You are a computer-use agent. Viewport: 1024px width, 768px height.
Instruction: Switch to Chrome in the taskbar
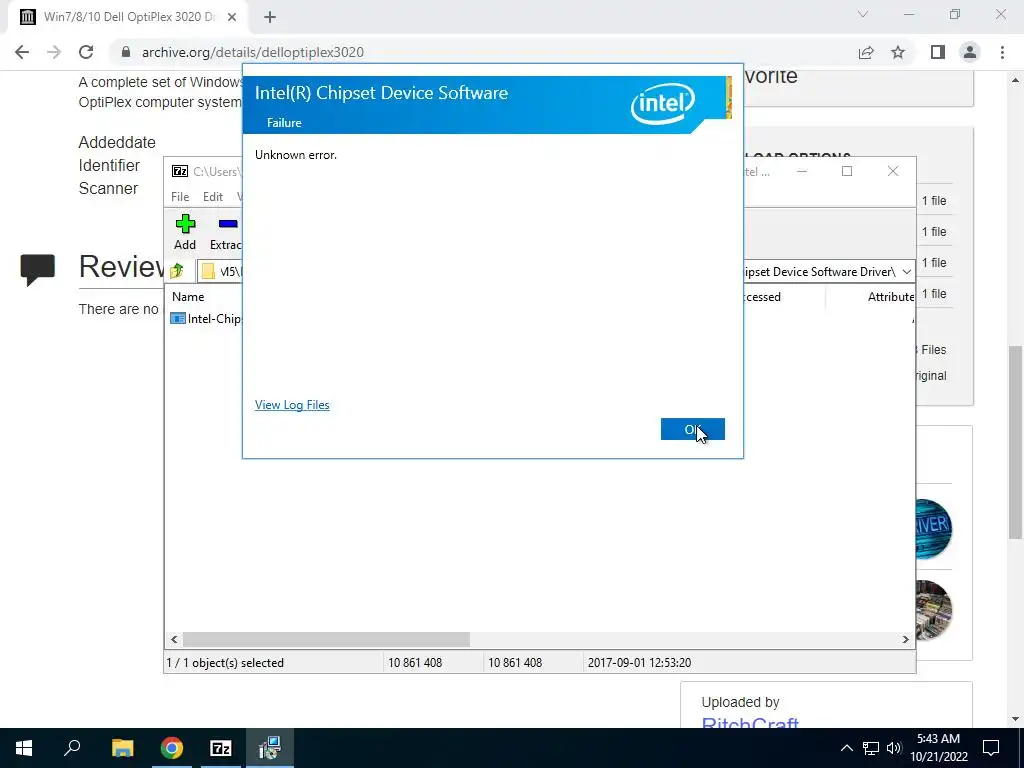coord(172,748)
